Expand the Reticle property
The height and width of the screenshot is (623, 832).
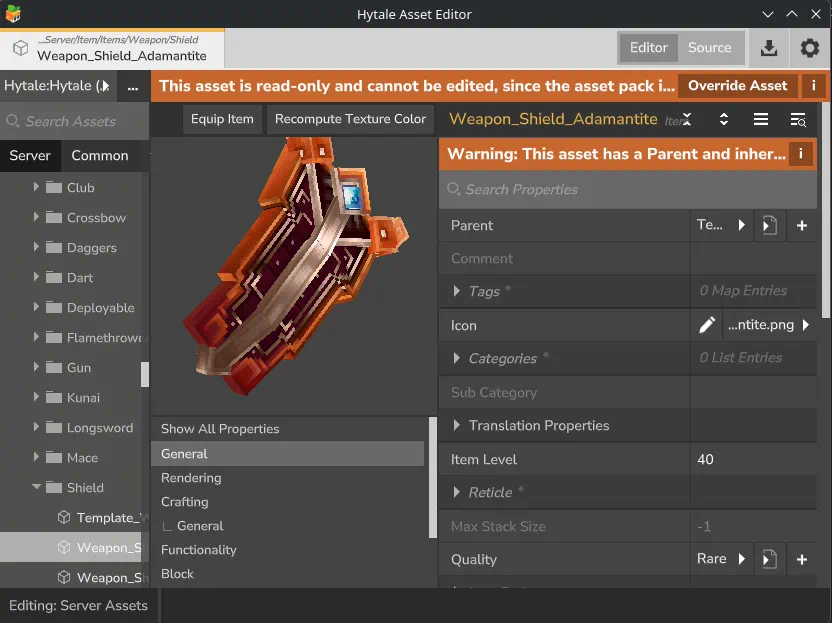(x=456, y=492)
